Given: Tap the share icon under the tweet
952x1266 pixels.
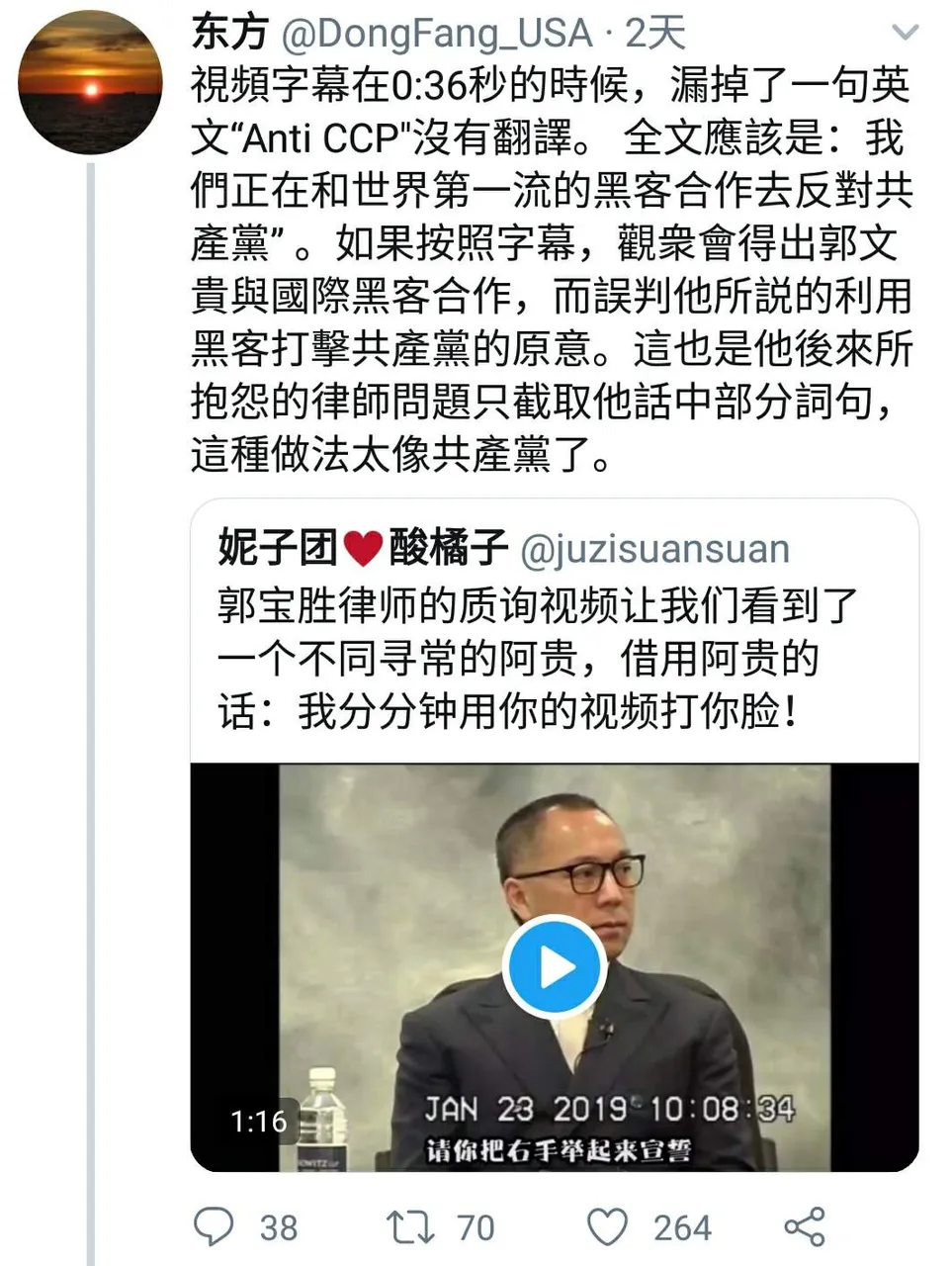Looking at the screenshot, I should (x=805, y=1226).
